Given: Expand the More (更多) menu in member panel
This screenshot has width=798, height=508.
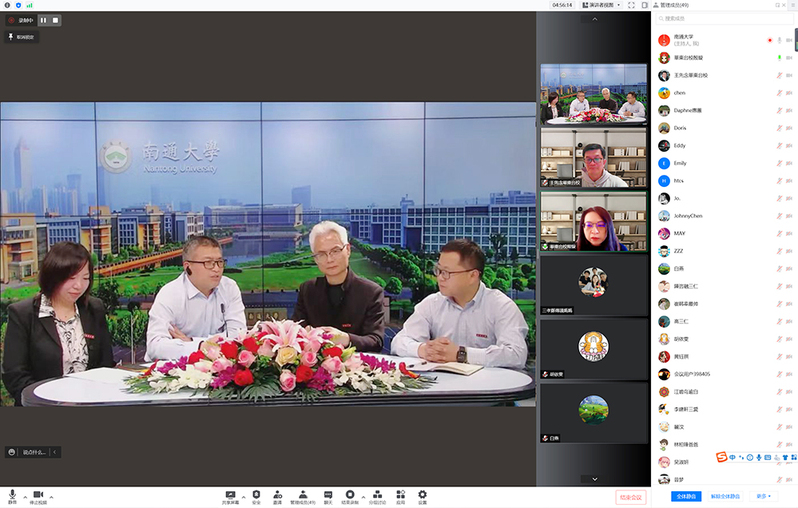Looking at the screenshot, I should 763,496.
